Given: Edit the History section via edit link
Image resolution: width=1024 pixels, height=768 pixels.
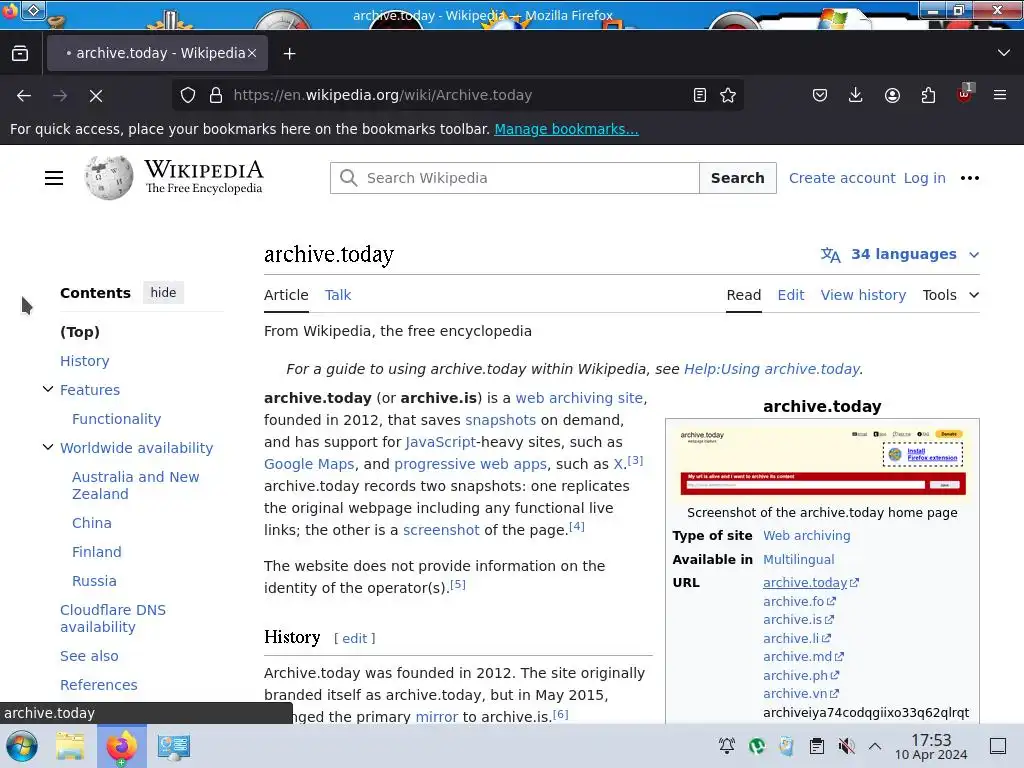Looking at the screenshot, I should [x=355, y=639].
